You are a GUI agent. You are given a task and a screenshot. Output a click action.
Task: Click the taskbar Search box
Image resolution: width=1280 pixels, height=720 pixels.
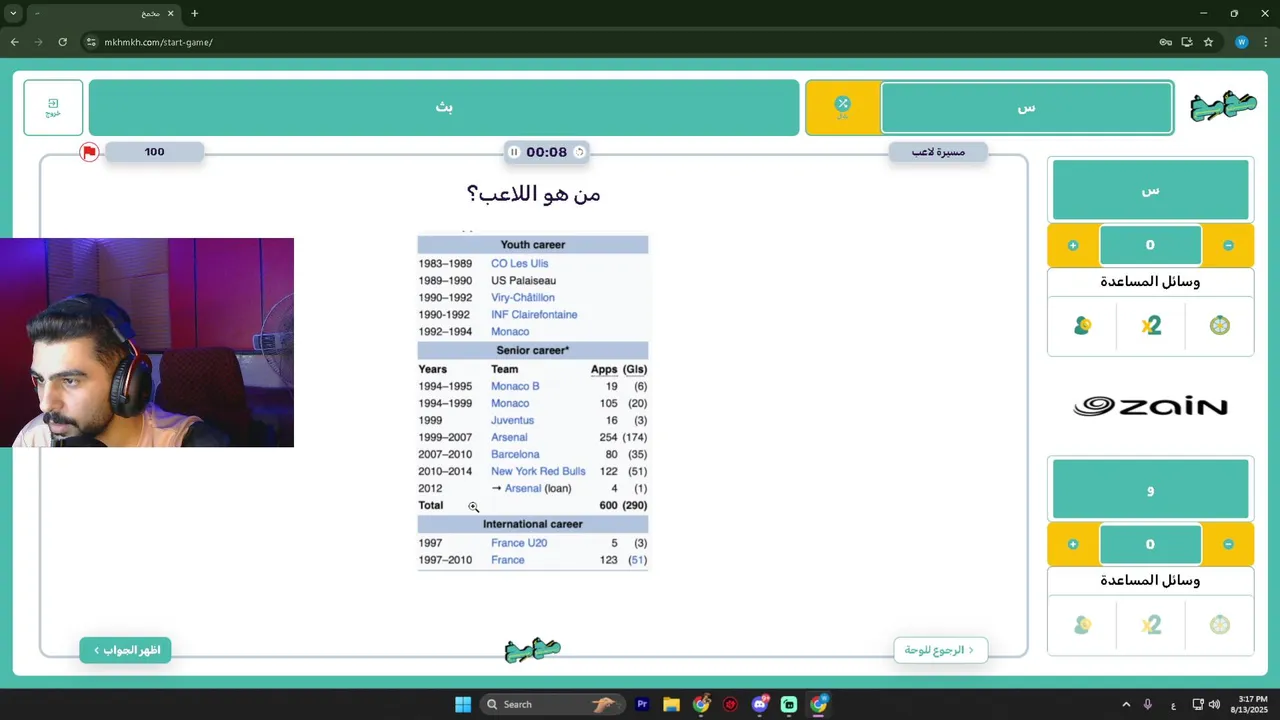click(x=552, y=704)
